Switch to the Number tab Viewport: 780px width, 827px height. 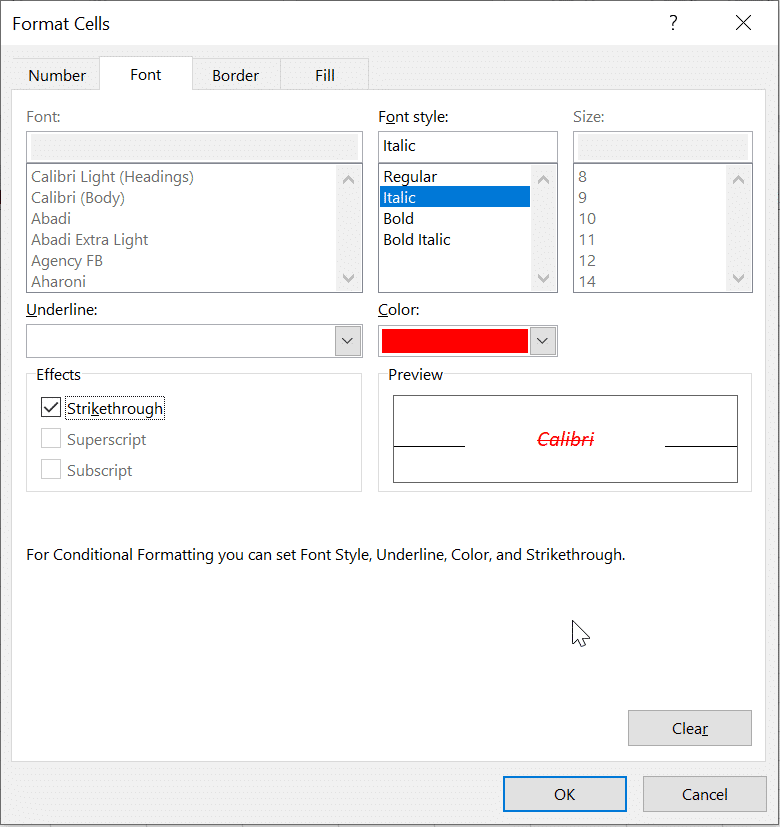click(x=56, y=75)
